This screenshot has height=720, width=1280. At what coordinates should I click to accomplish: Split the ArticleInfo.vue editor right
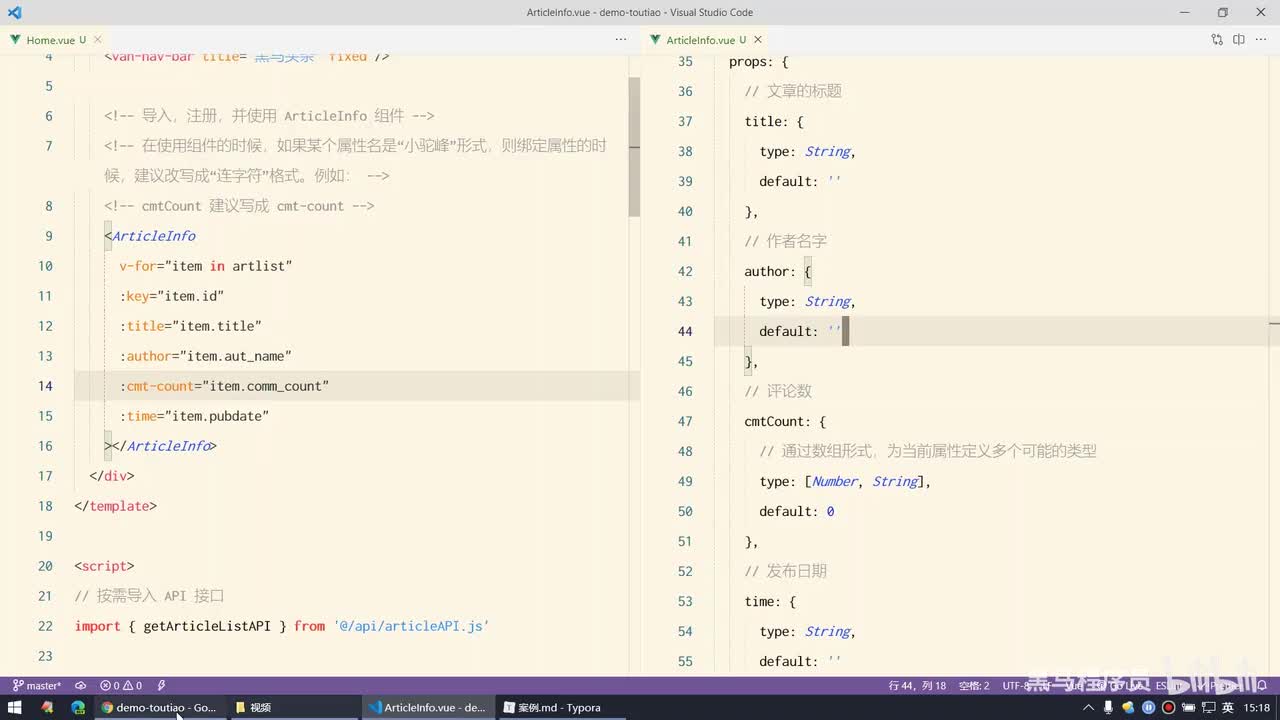(x=1239, y=40)
